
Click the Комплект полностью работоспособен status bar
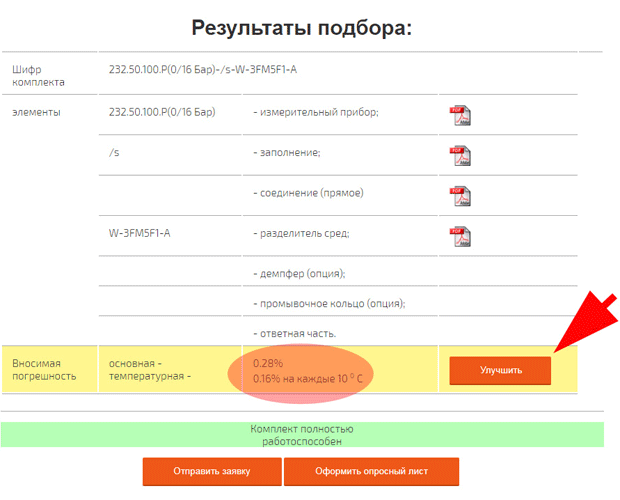click(x=302, y=435)
